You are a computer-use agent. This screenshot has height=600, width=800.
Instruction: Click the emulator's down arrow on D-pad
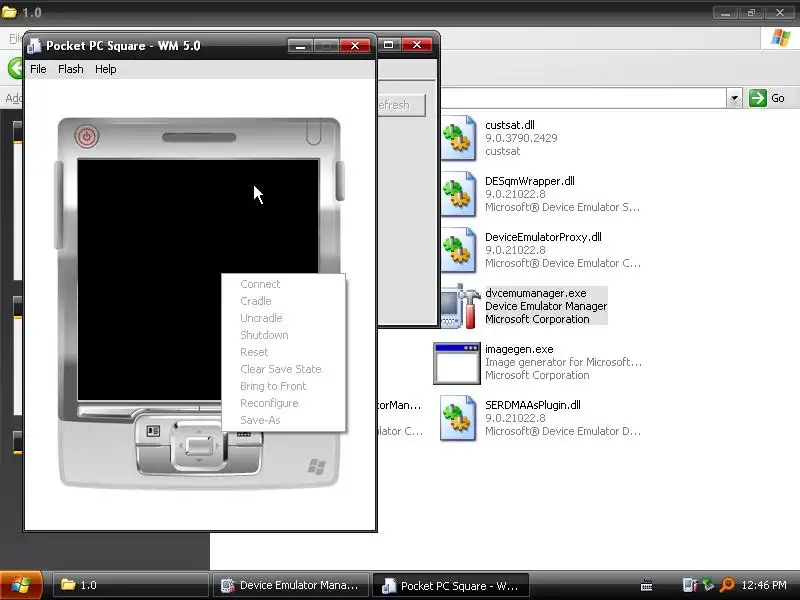(199, 461)
